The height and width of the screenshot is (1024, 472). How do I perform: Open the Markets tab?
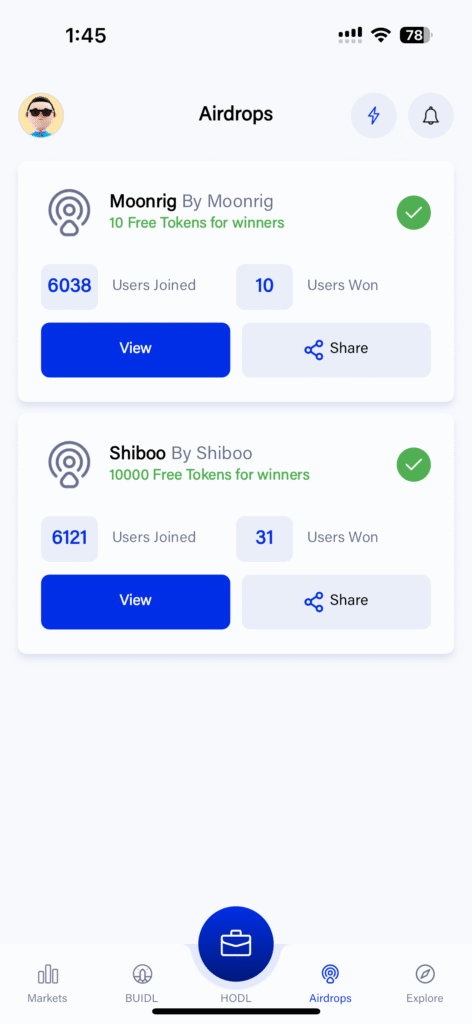point(47,984)
